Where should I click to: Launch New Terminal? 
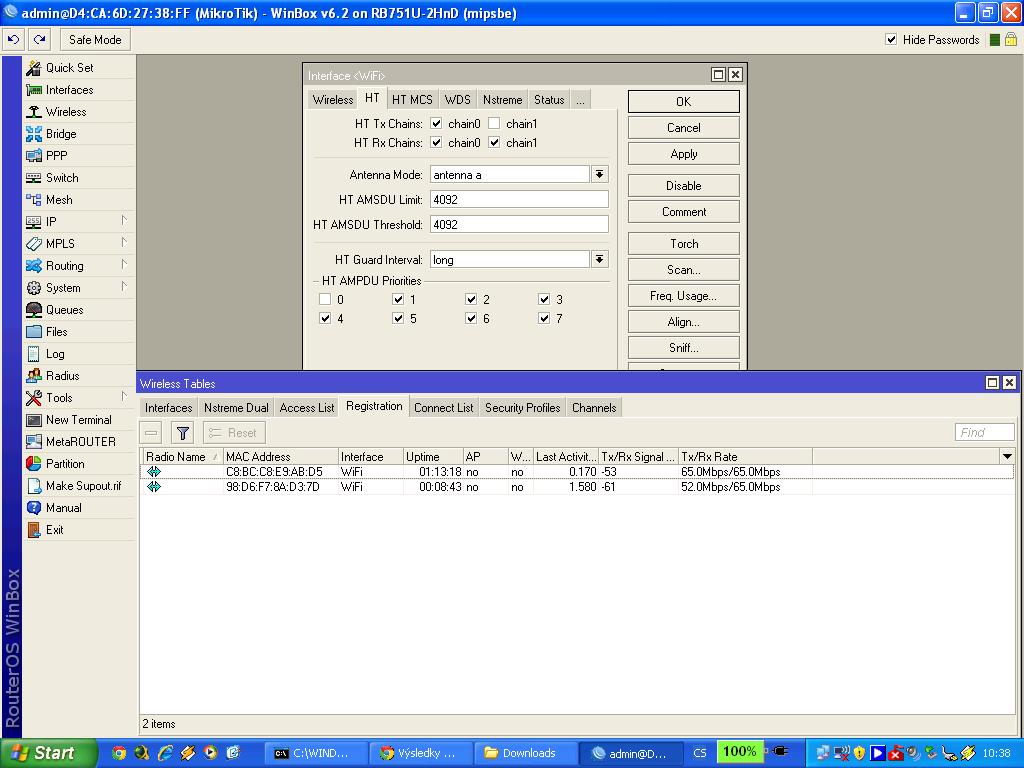pyautogui.click(x=78, y=420)
